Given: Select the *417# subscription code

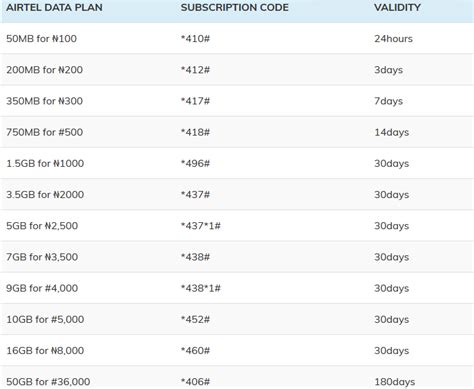Looking at the screenshot, I should pyautogui.click(x=195, y=101).
